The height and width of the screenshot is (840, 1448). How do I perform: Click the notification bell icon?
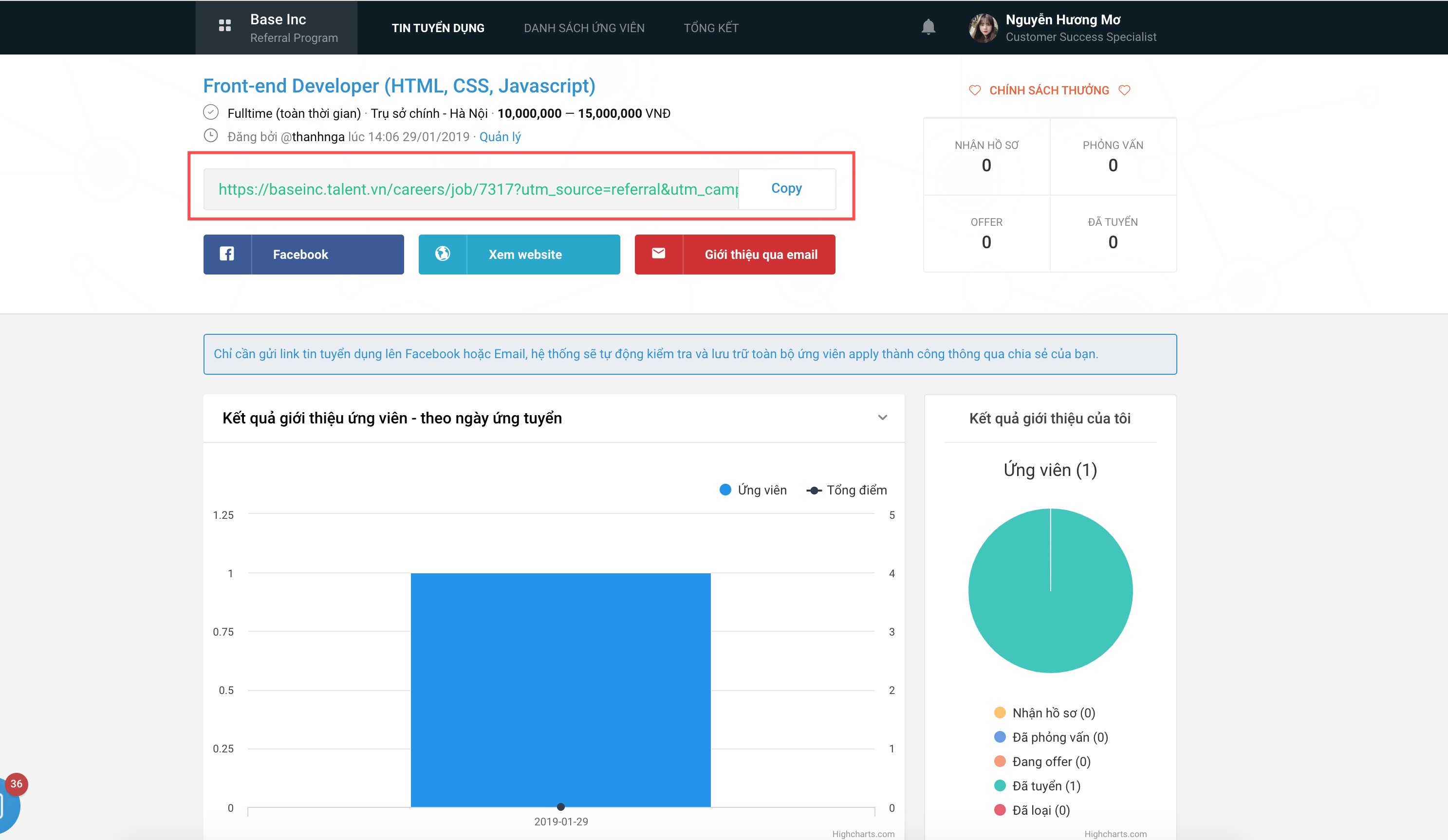click(928, 27)
